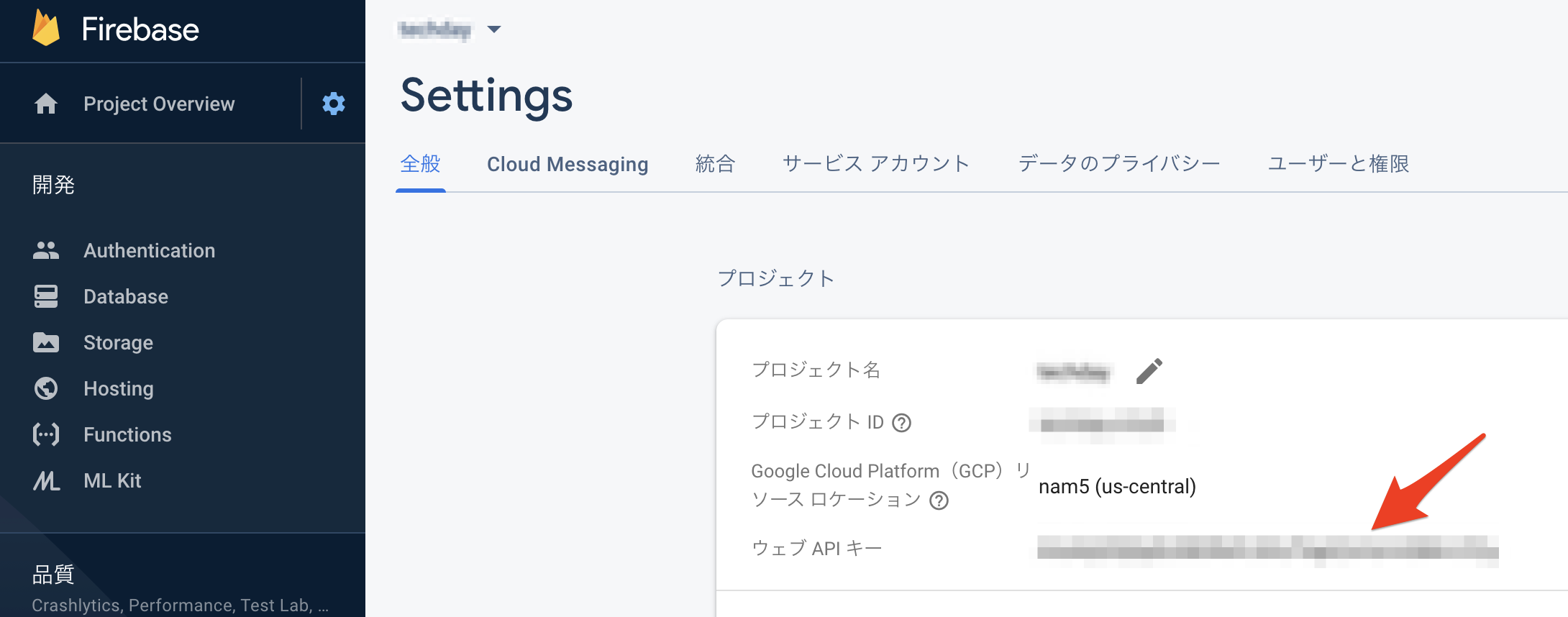Navigate to Hosting via its globe icon
Screen dimensions: 1568x617
pos(46,388)
